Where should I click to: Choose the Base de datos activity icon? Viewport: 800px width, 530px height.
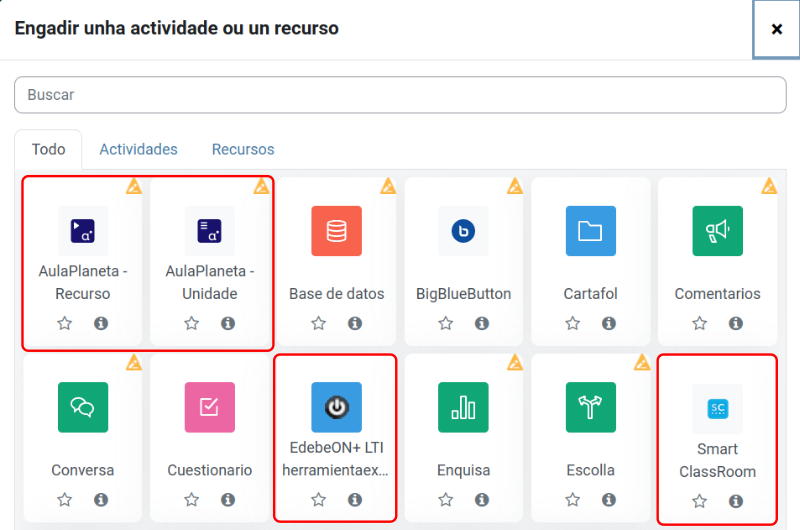point(336,231)
